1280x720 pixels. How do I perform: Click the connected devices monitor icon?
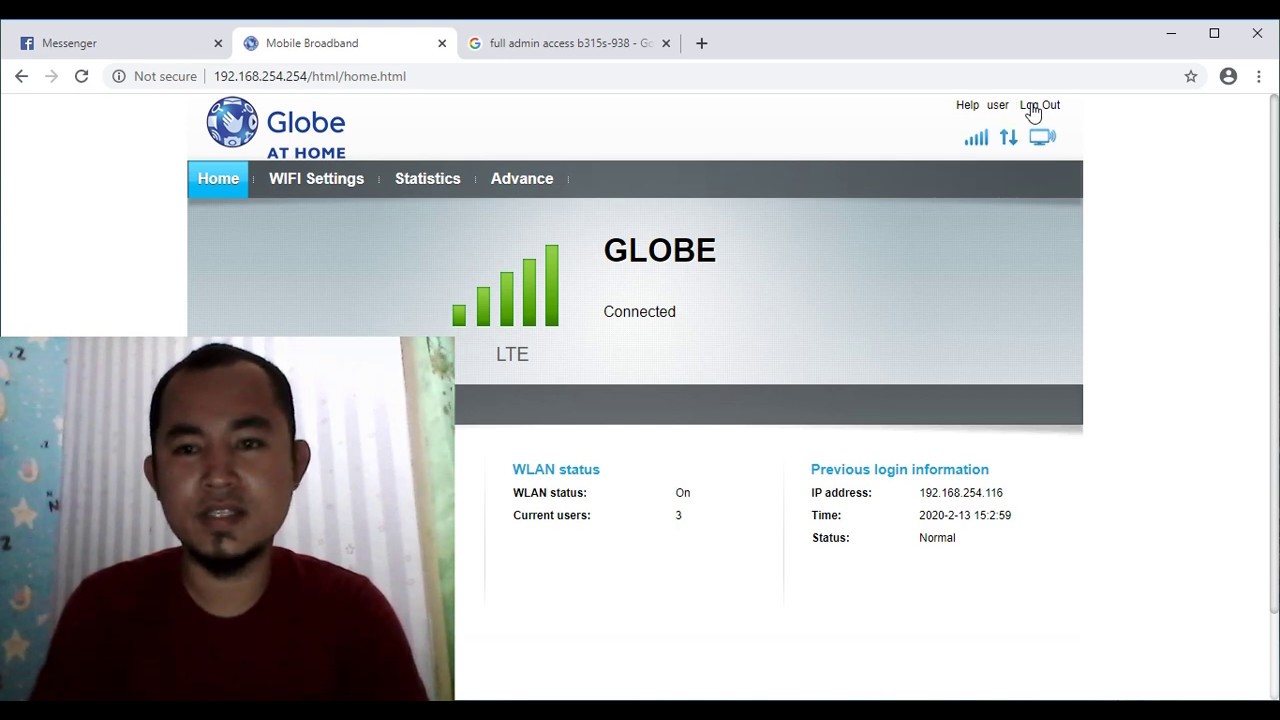(1042, 138)
